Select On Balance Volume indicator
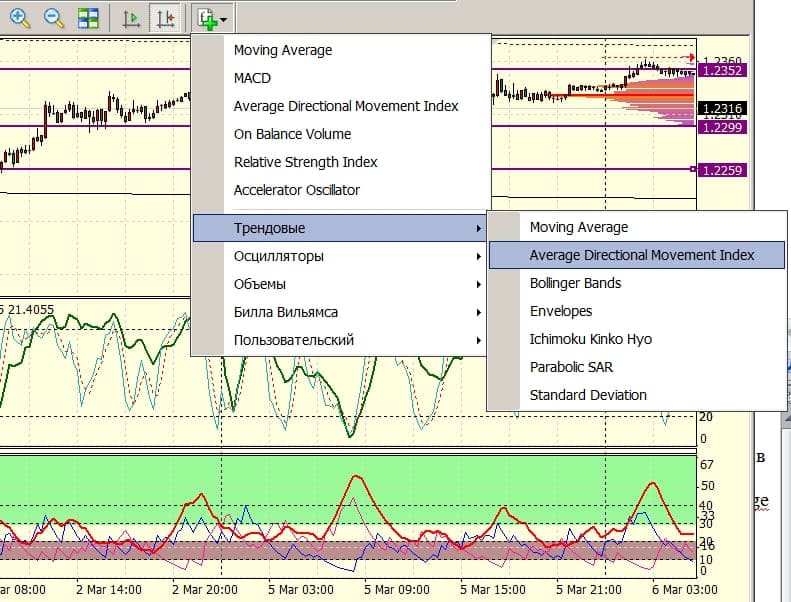Image resolution: width=791 pixels, height=602 pixels. point(341,134)
